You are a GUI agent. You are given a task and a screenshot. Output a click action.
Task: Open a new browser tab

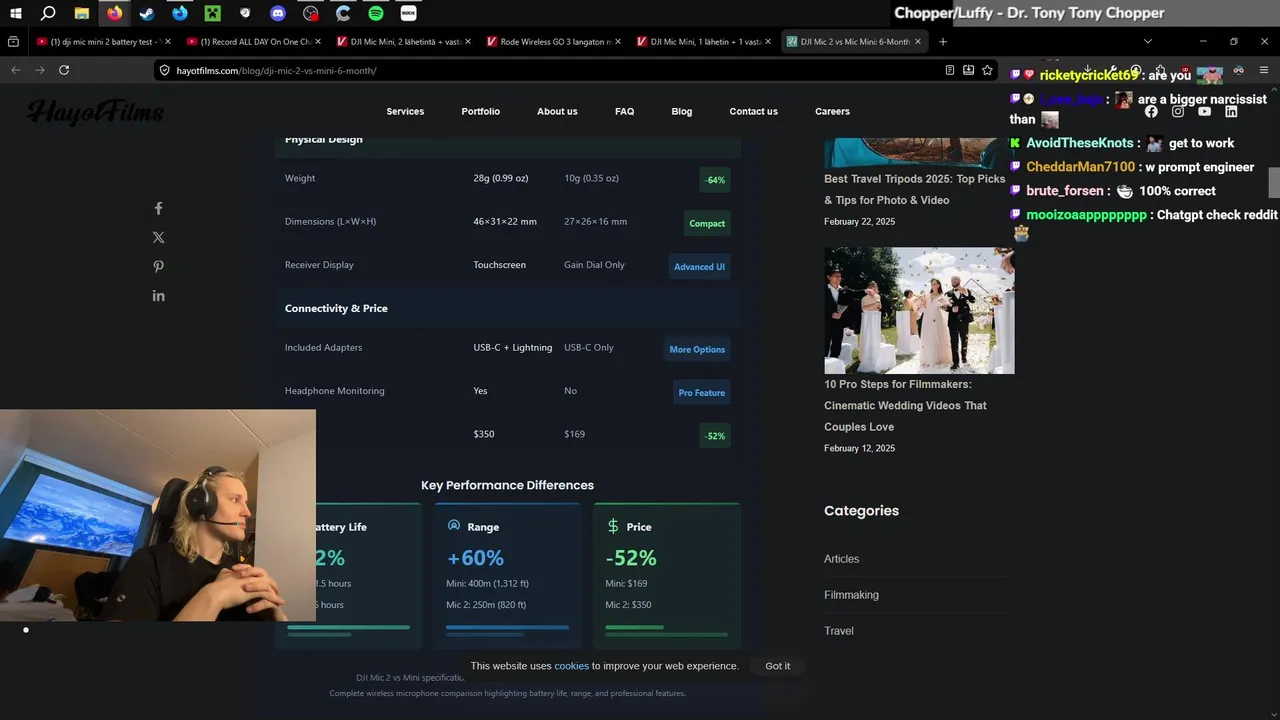[x=942, y=42]
